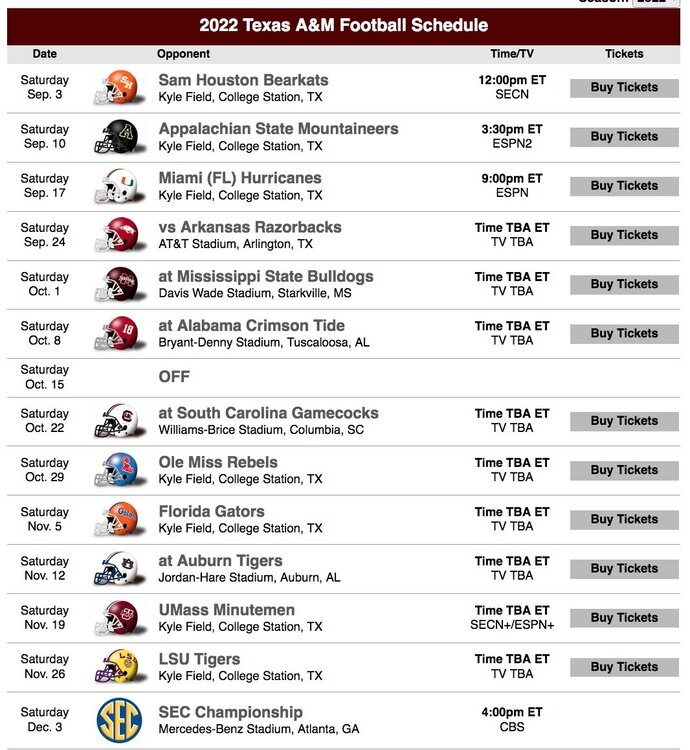
Task: Click the Opponent column header
Action: [183, 54]
